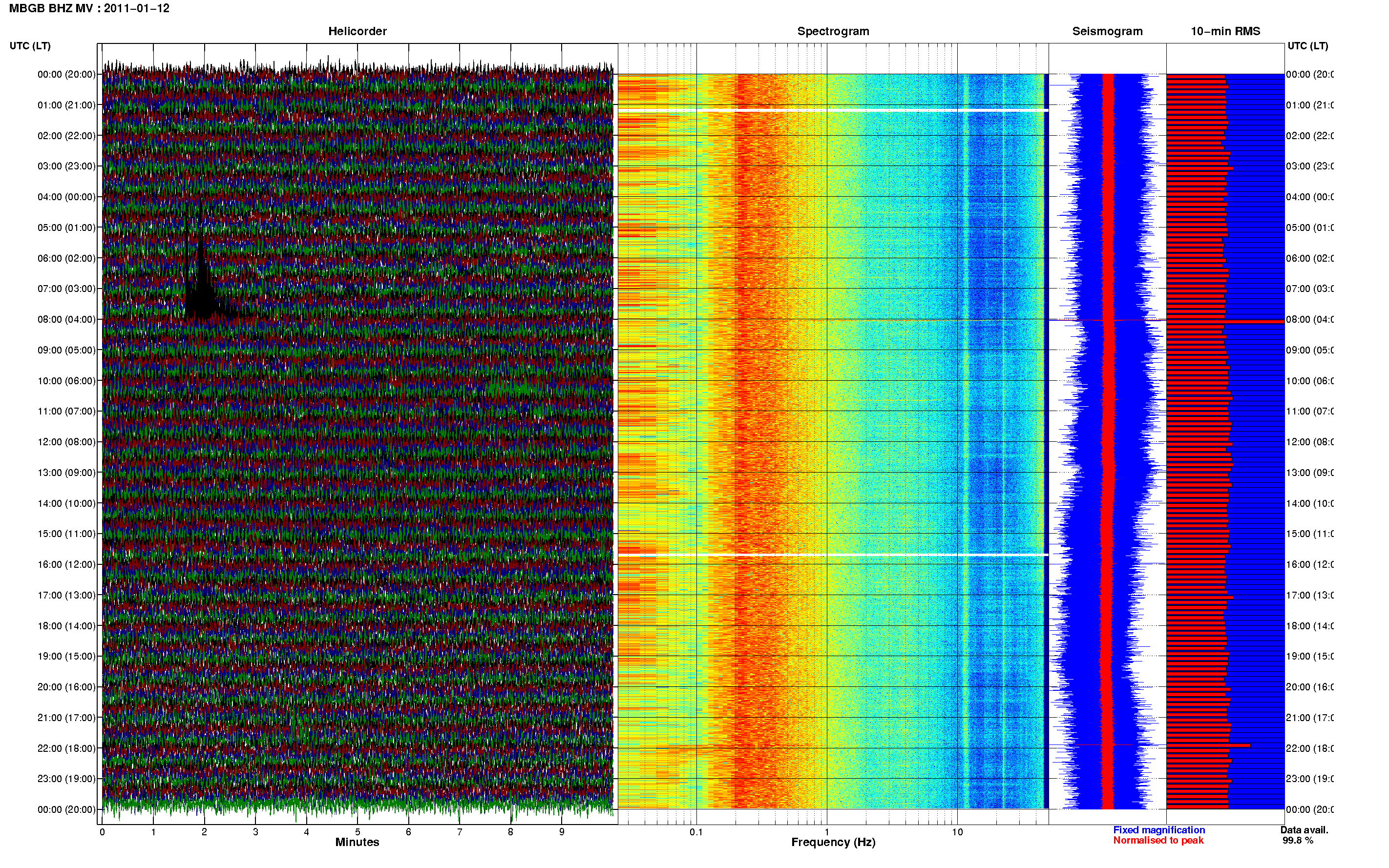Click the left-axis 'UTC (LT)' label

click(30, 46)
